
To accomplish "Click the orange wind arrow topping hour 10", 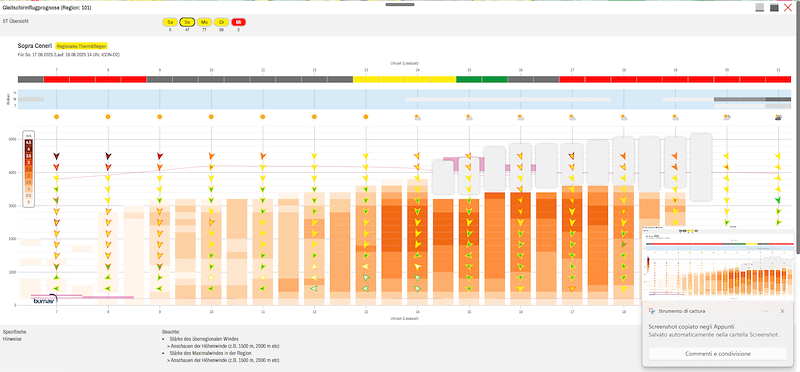I will 211,156.
